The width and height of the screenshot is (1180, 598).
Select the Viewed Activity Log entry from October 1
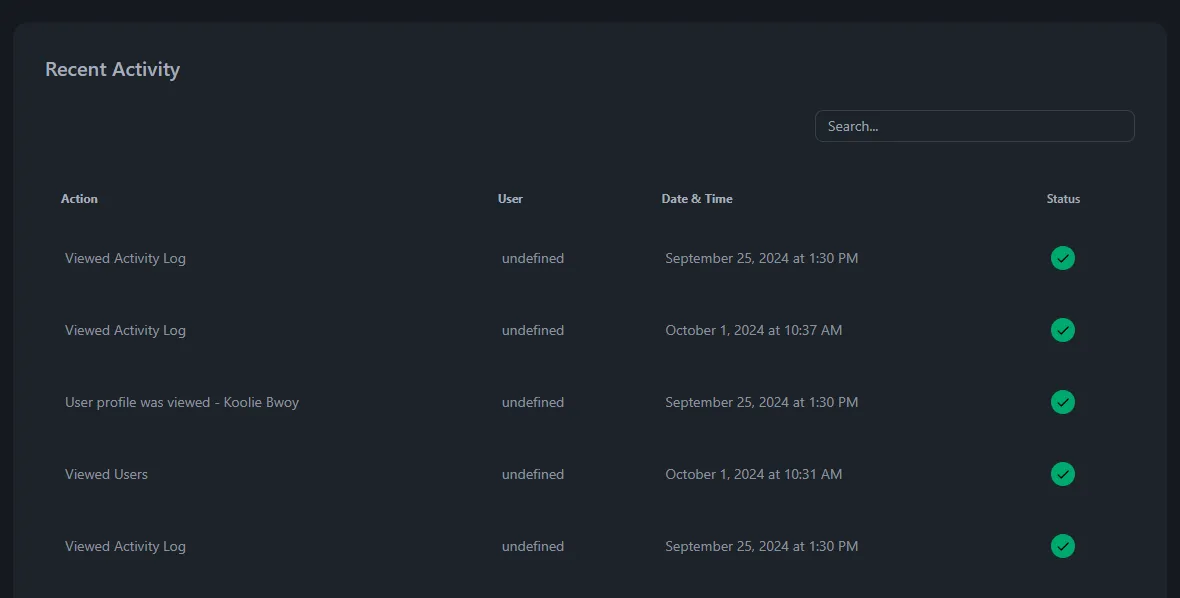pyautogui.click(x=125, y=330)
